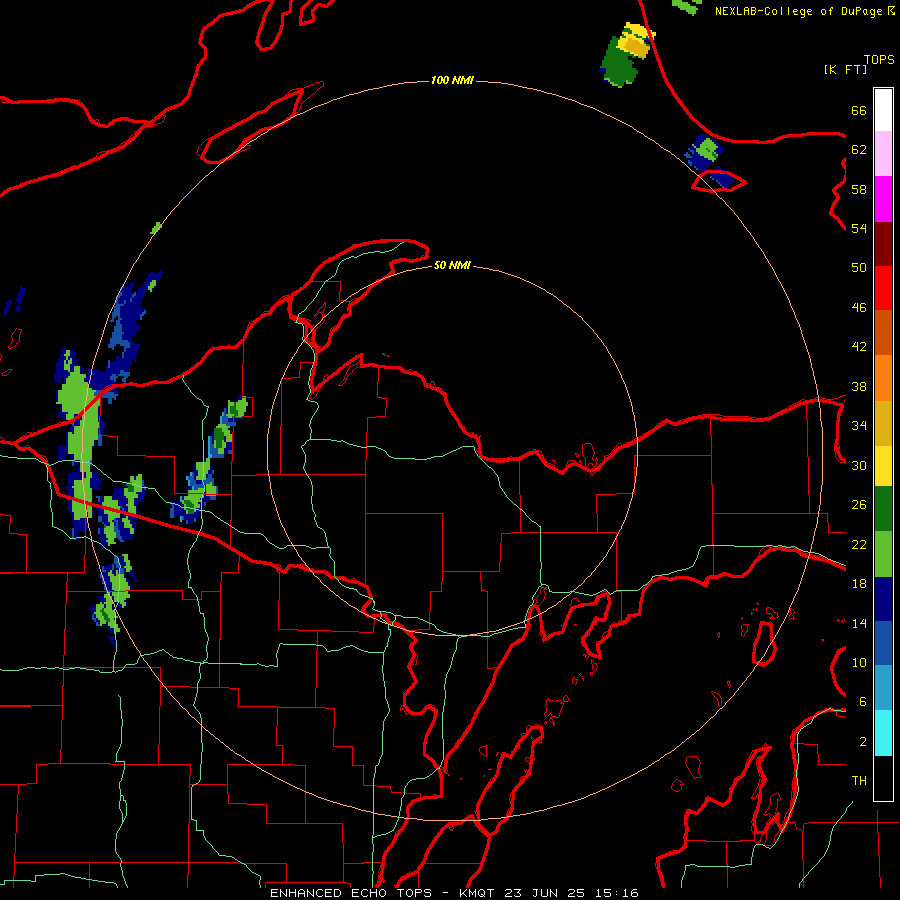Click the "TH" threshold label
The image size is (900, 900).
[859, 781]
